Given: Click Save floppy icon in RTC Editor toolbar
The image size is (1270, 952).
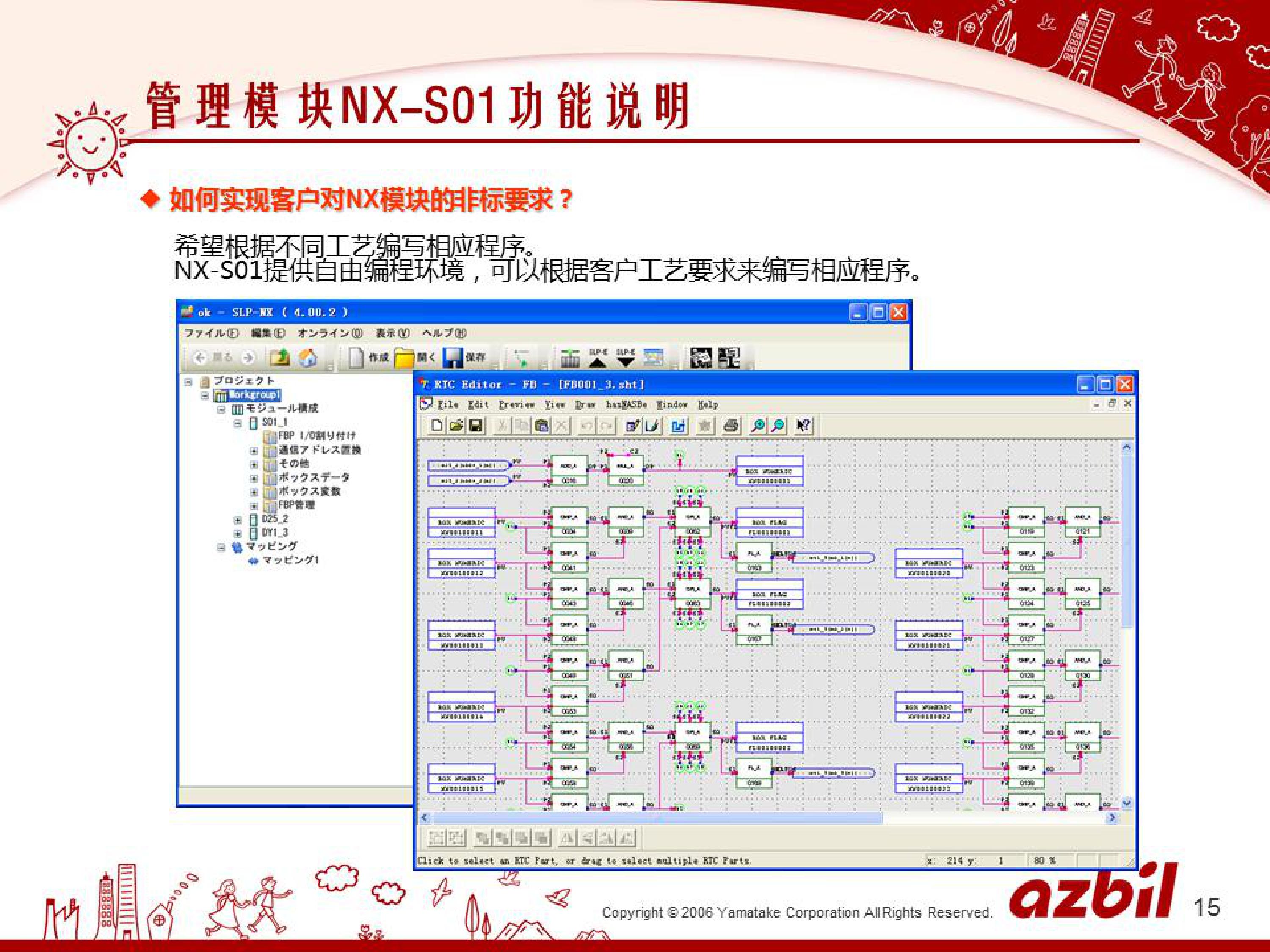Looking at the screenshot, I should (x=476, y=425).
